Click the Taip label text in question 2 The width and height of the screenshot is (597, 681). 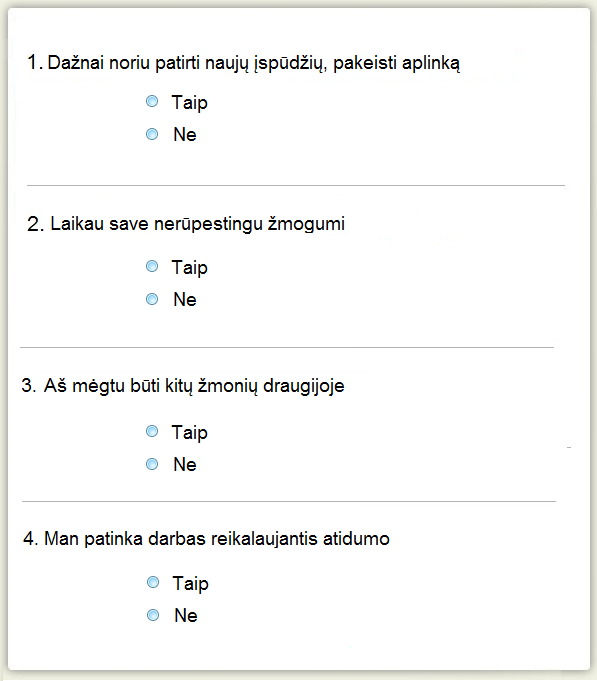click(190, 268)
